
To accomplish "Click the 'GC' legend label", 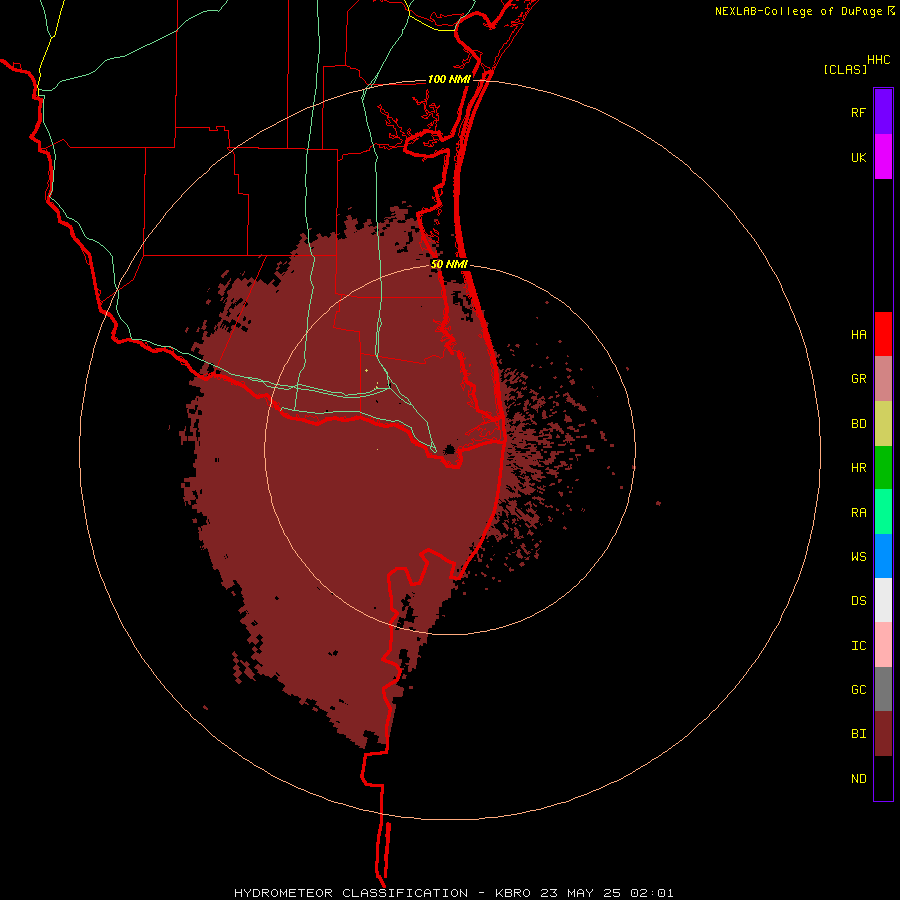I will pyautogui.click(x=858, y=689).
